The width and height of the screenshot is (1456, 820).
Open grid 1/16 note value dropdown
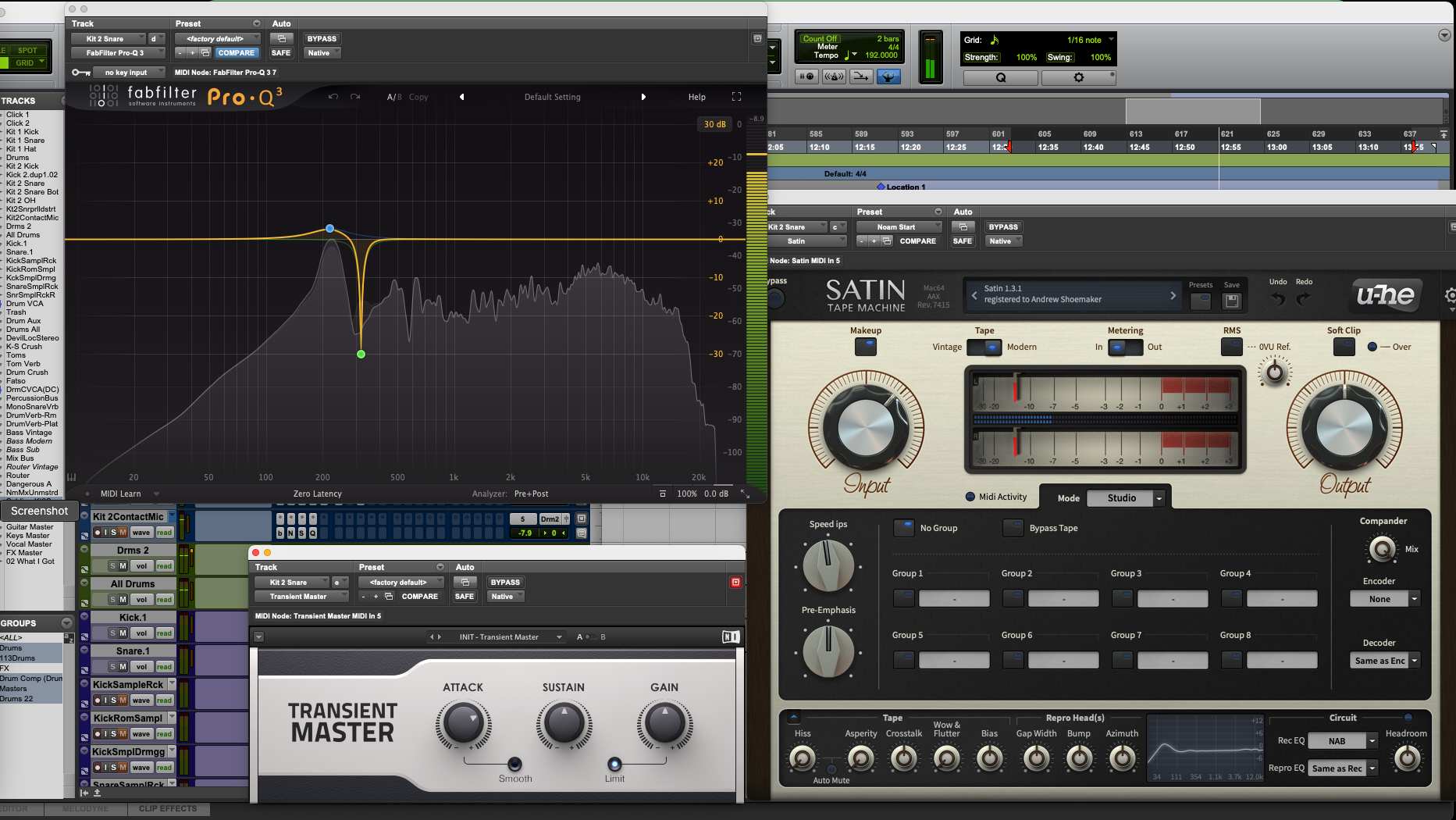1091,40
